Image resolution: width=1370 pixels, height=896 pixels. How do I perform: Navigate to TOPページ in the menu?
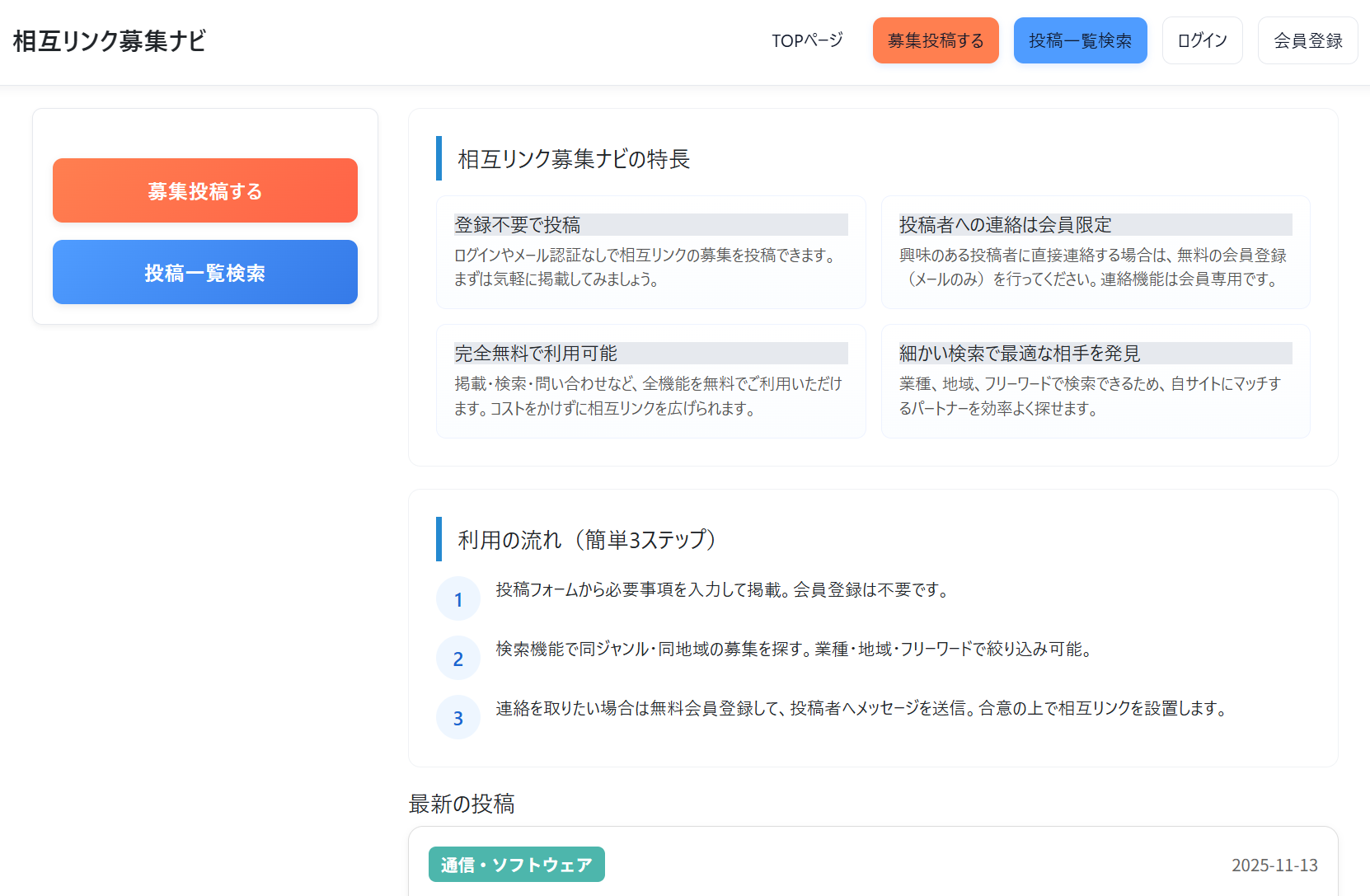pos(808,40)
